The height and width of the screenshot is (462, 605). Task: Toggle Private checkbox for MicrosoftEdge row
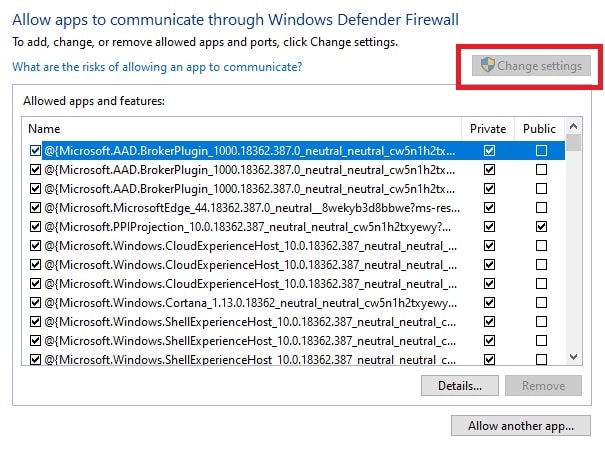click(x=489, y=208)
